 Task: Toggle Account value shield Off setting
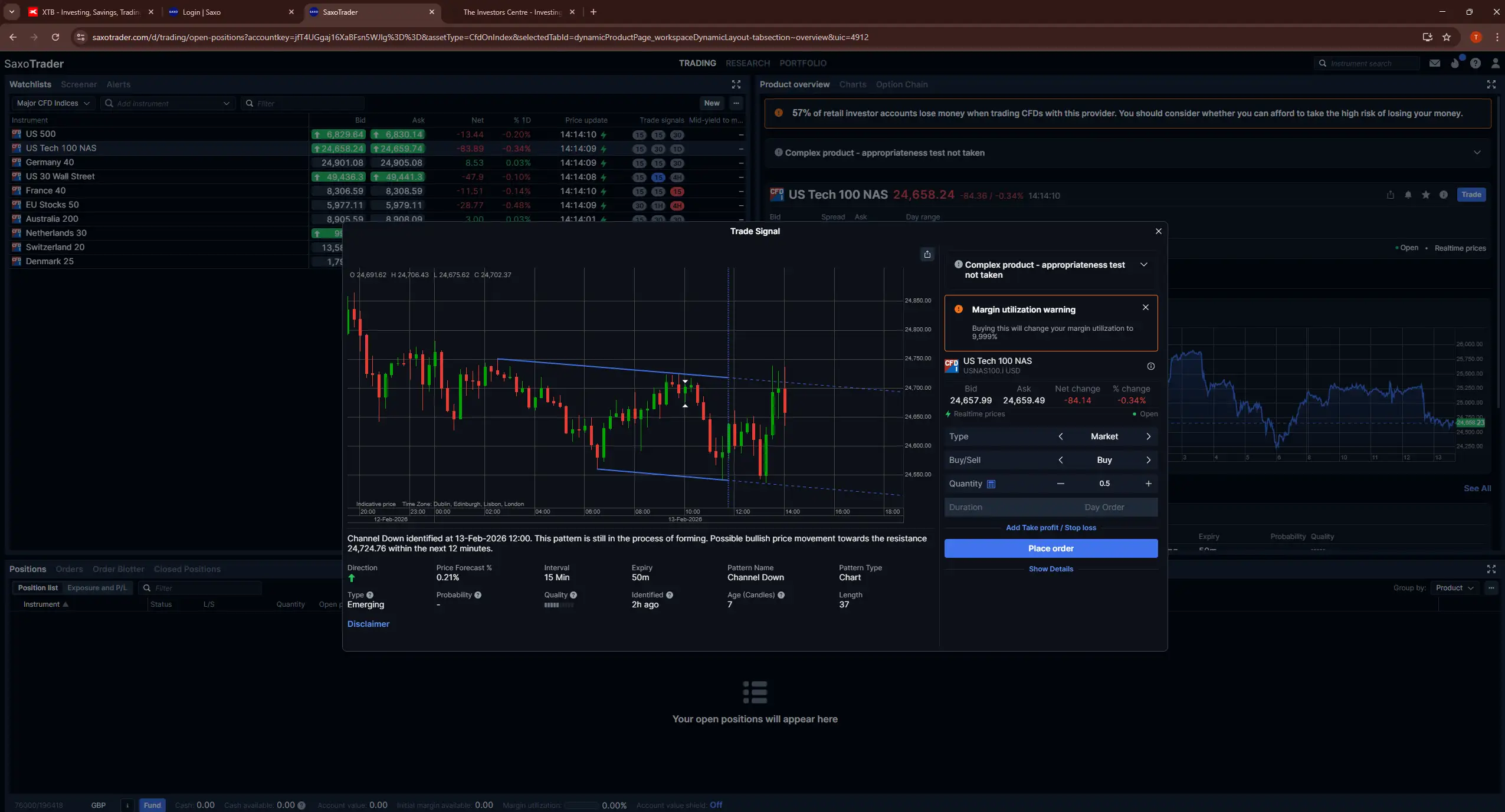(x=717, y=805)
